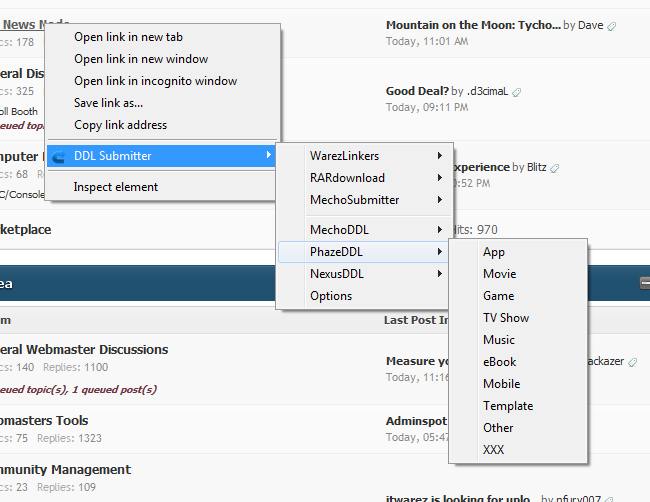Choose Open link in incognito window
The image size is (650, 502).
coord(155,81)
